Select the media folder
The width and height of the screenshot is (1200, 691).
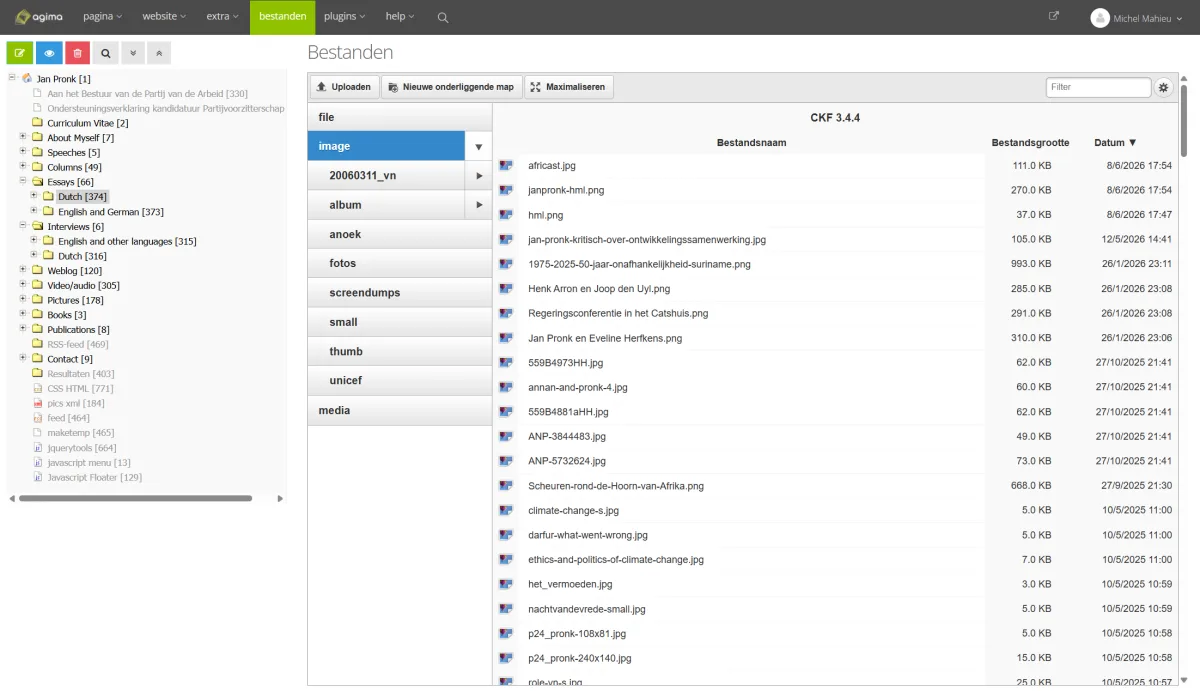(x=400, y=411)
